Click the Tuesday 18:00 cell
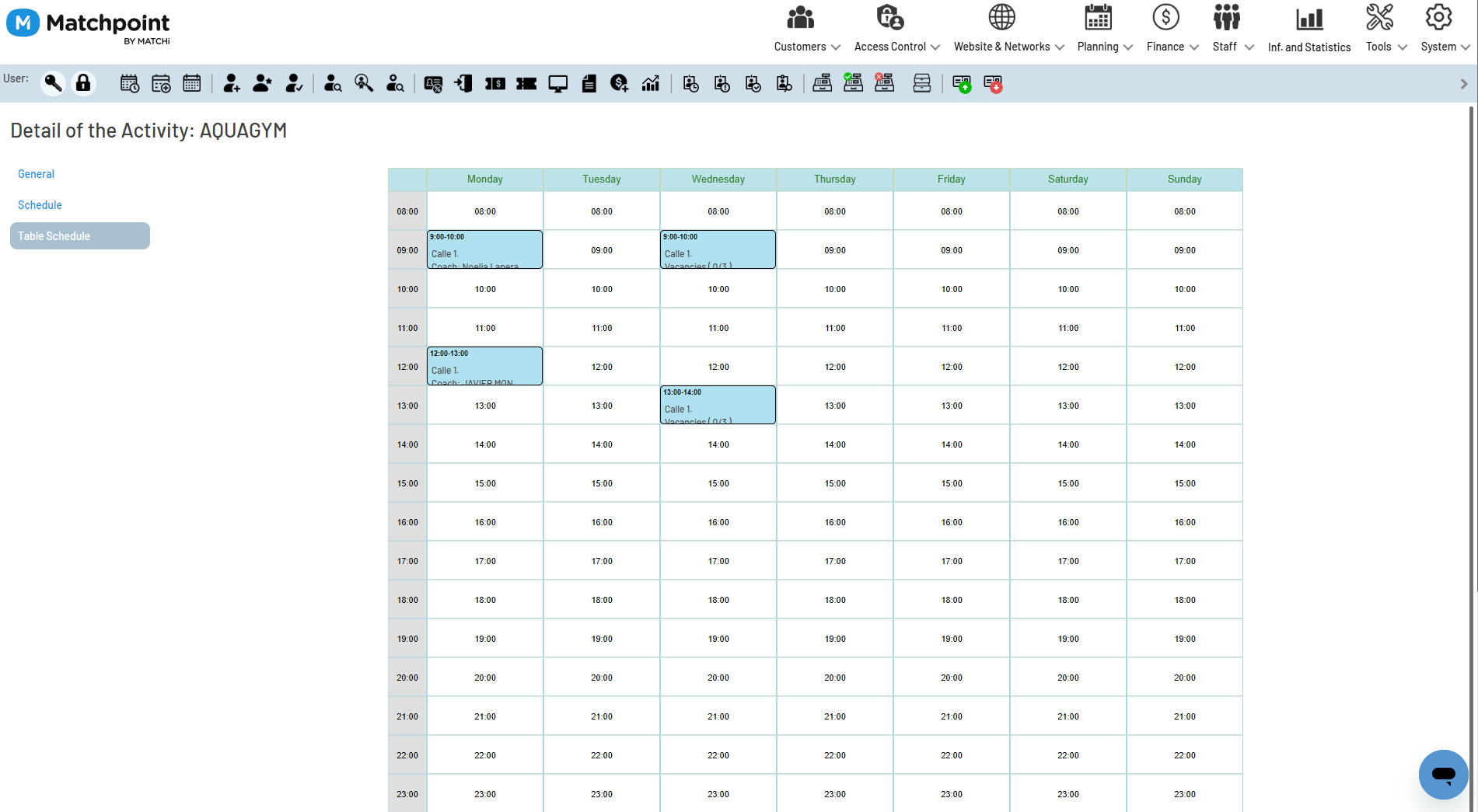 pos(602,600)
